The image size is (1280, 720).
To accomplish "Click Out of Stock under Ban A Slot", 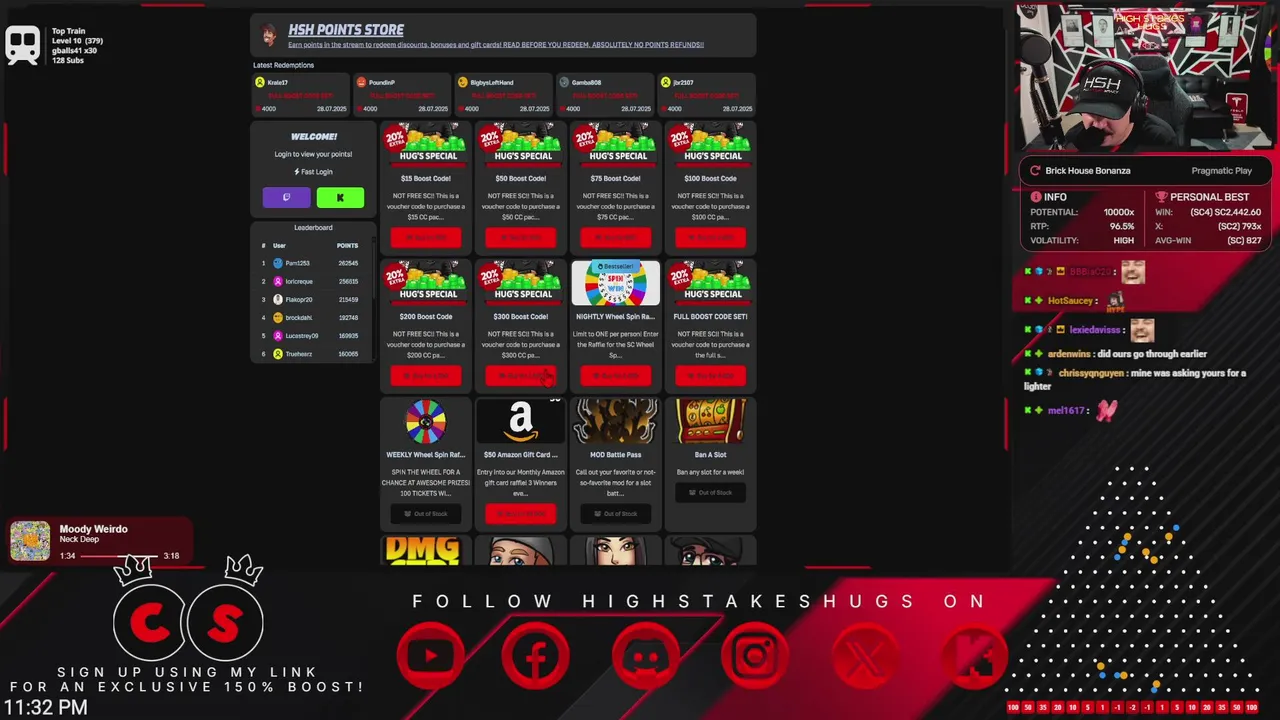I will click(x=710, y=492).
